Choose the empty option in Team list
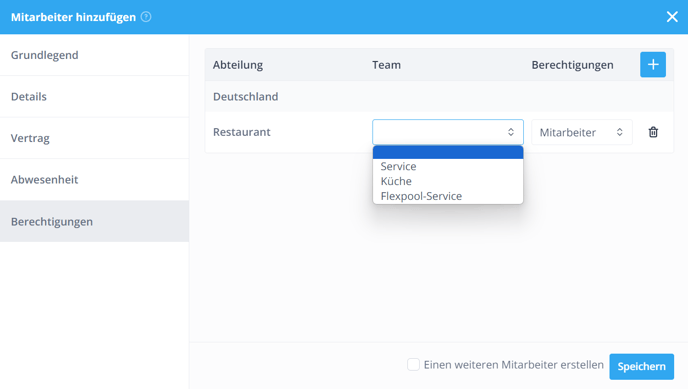The height and width of the screenshot is (389, 688). pos(448,152)
